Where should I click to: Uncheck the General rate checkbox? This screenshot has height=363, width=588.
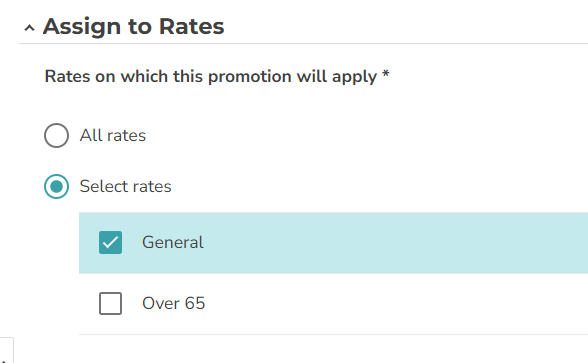[110, 243]
